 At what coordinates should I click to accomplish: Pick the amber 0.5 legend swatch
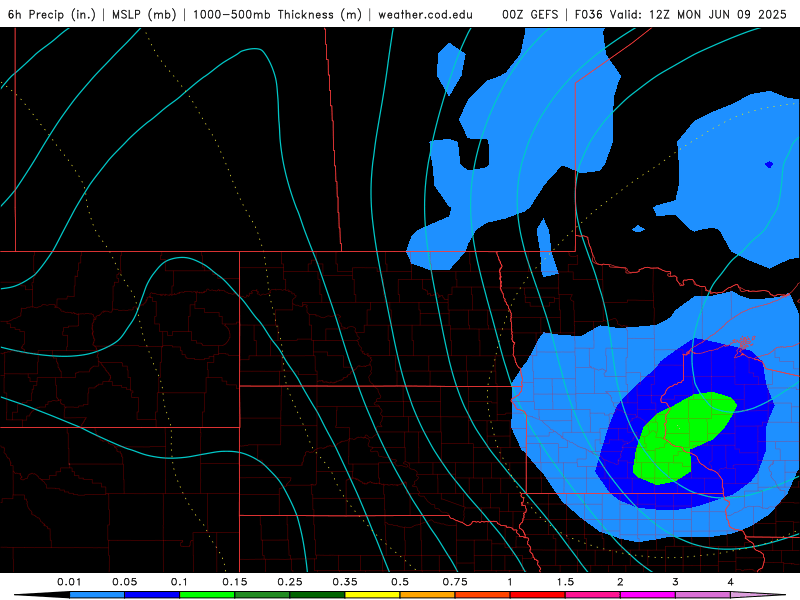[428, 595]
